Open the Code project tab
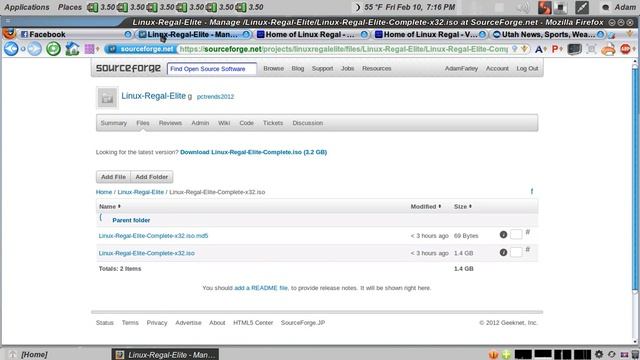640x360 pixels. pos(247,123)
